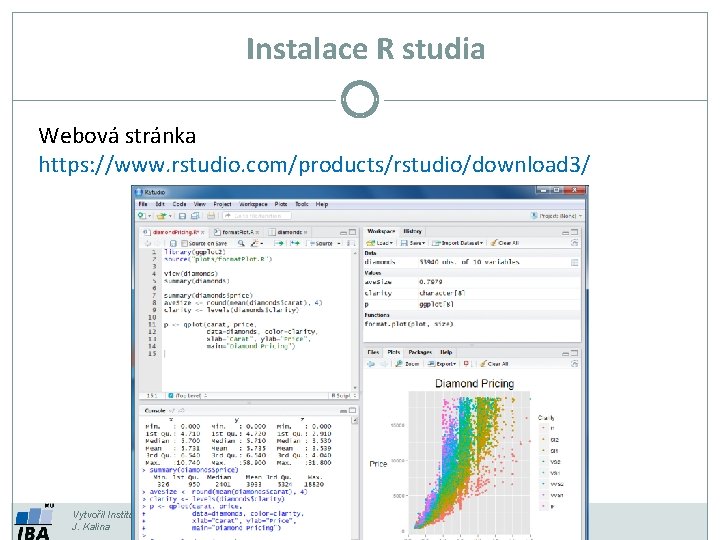Image resolution: width=720 pixels, height=540 pixels.
Task: Switch to the diamonds data tab
Action: click(288, 232)
